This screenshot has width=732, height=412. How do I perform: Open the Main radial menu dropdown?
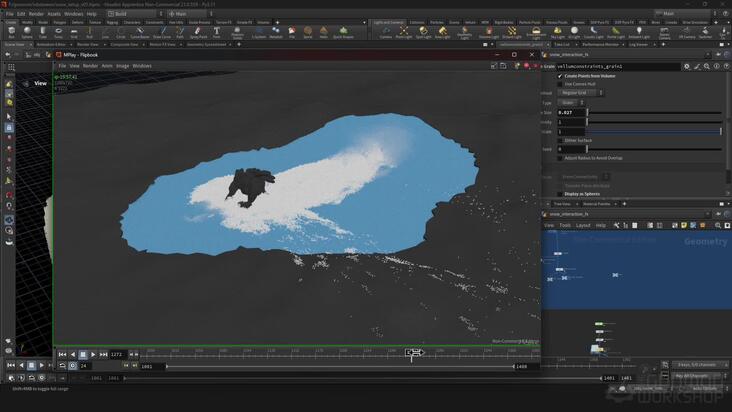pos(190,14)
